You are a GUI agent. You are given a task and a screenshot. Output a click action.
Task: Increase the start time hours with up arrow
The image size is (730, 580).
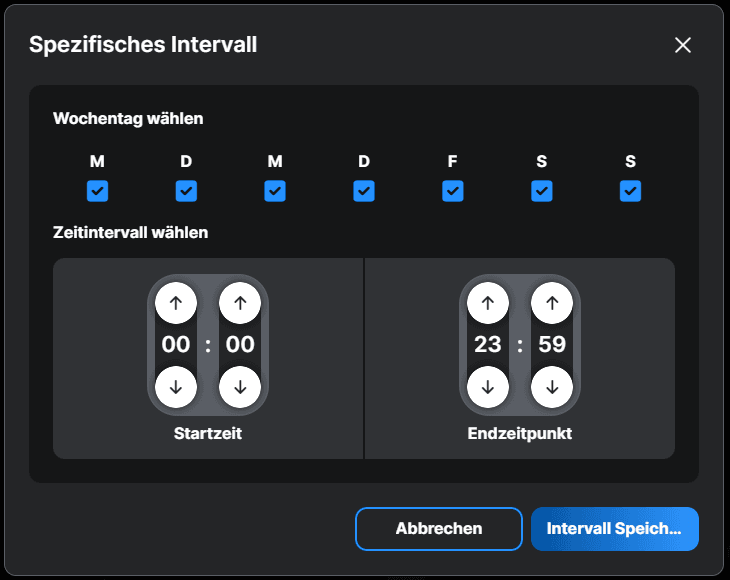pyautogui.click(x=176, y=304)
